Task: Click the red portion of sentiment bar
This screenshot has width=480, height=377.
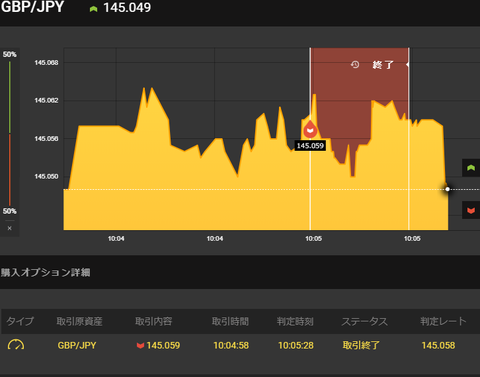Action: coord(10,170)
